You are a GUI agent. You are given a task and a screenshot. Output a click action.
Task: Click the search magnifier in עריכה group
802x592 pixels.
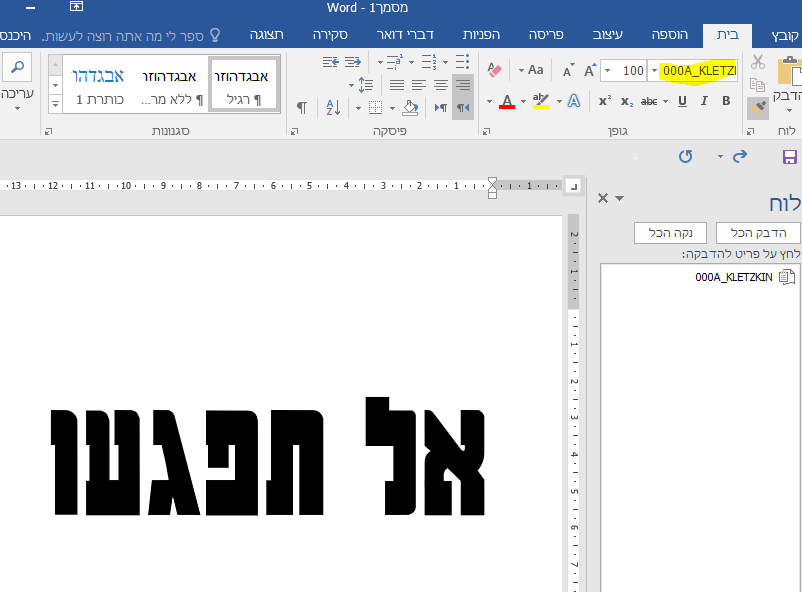tap(17, 67)
